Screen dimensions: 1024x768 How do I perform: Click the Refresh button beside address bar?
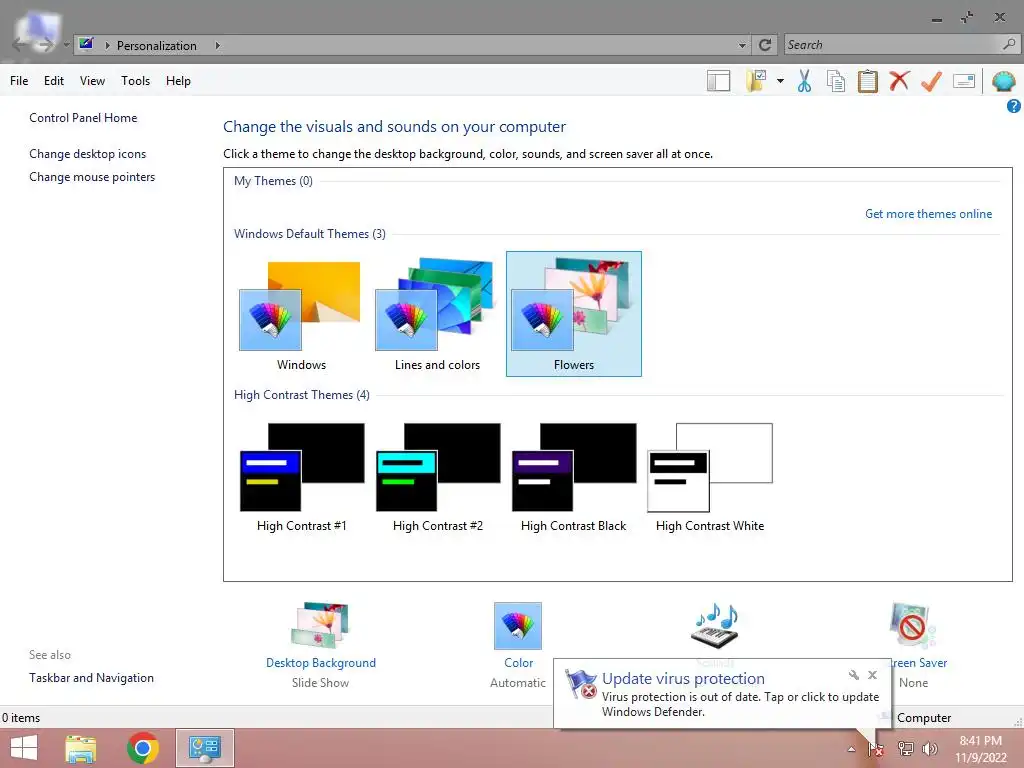[x=765, y=45]
